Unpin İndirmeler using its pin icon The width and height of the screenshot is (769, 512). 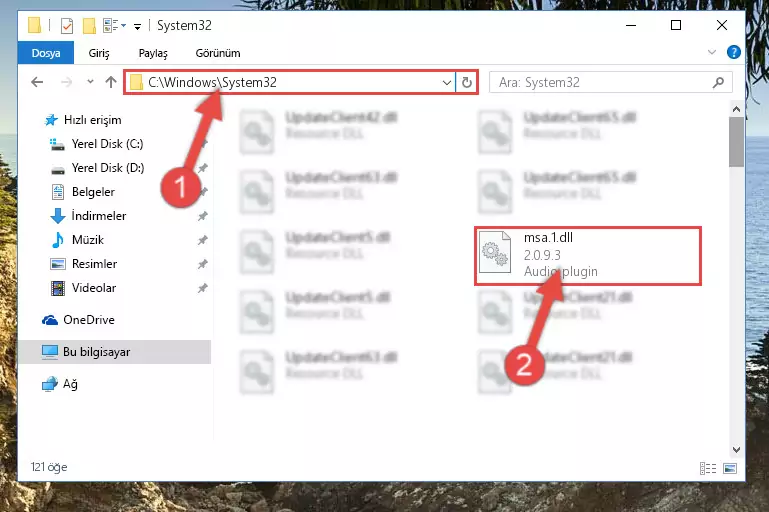tap(203, 216)
